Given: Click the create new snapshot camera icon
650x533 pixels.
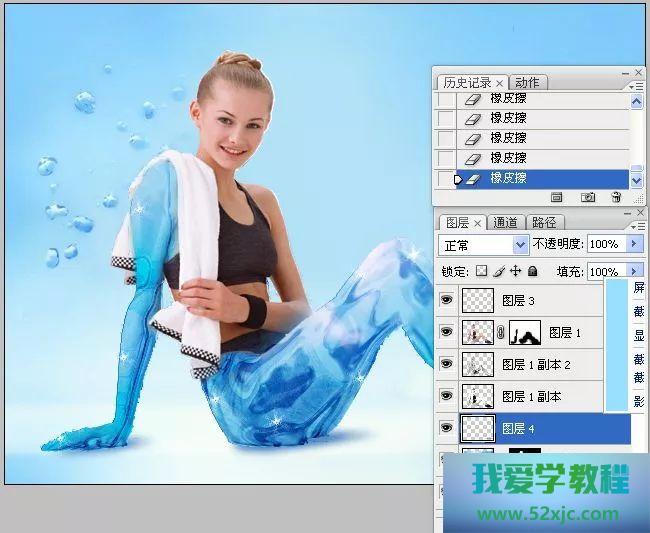Looking at the screenshot, I should pyautogui.click(x=588, y=198).
